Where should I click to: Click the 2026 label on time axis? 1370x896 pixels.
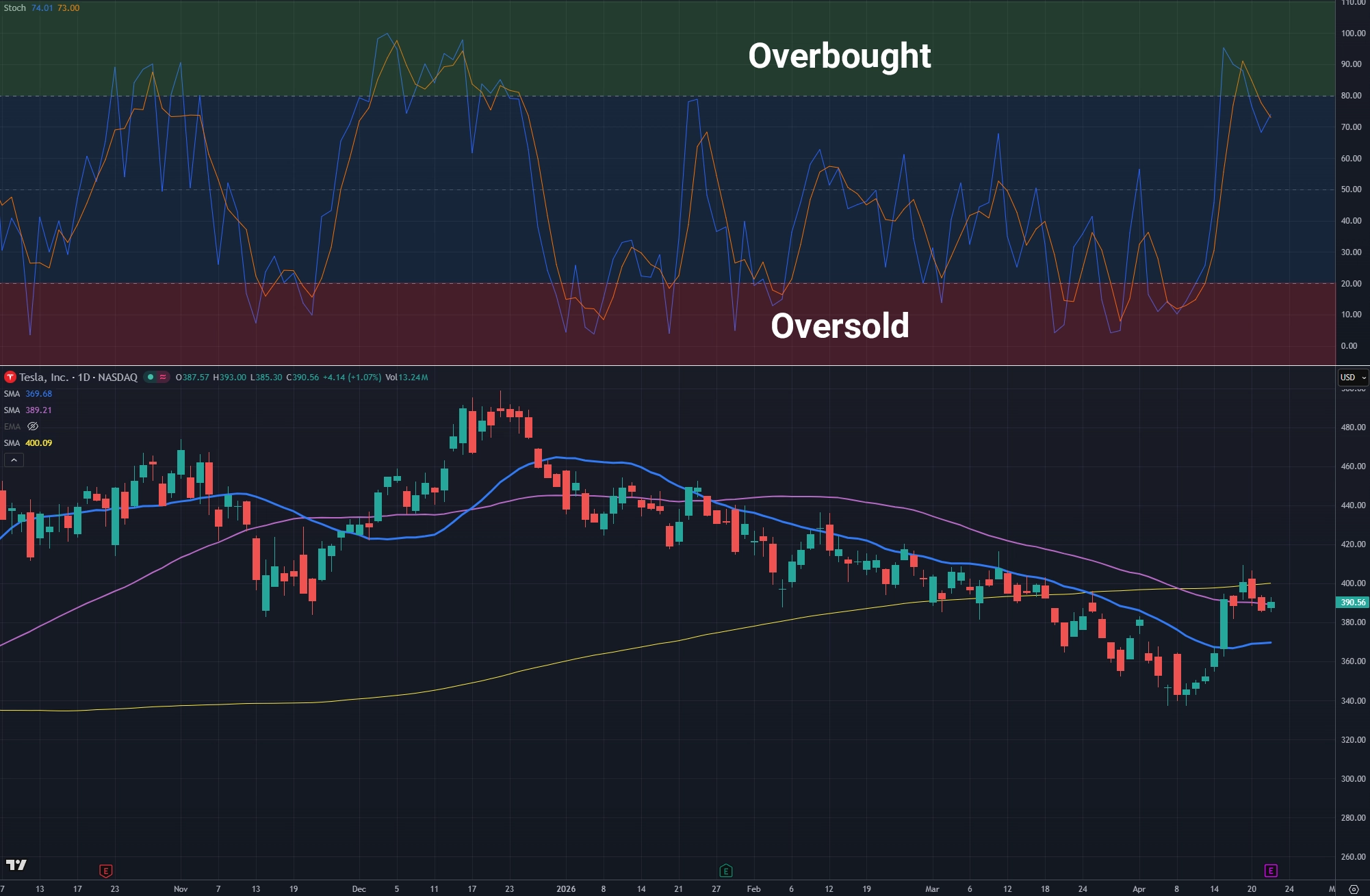(x=566, y=889)
